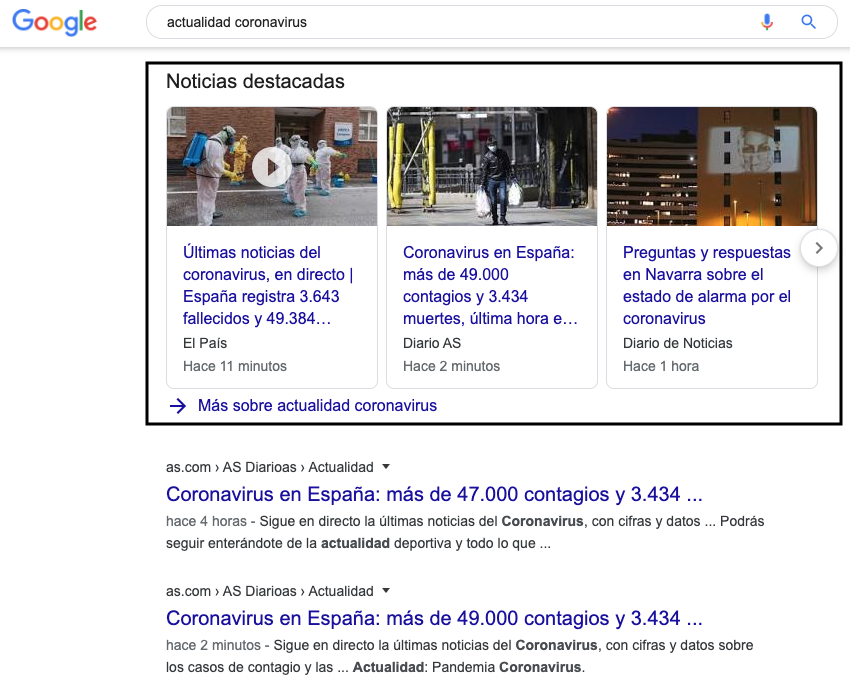Play the El País coronavirus video
The image size is (850, 689).
click(x=271, y=166)
